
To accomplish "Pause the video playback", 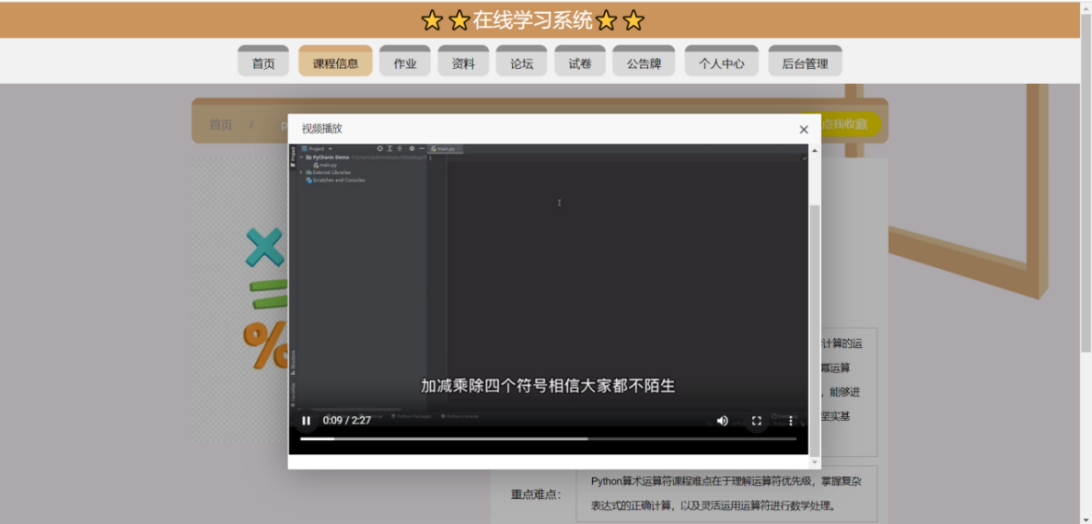I will click(306, 421).
